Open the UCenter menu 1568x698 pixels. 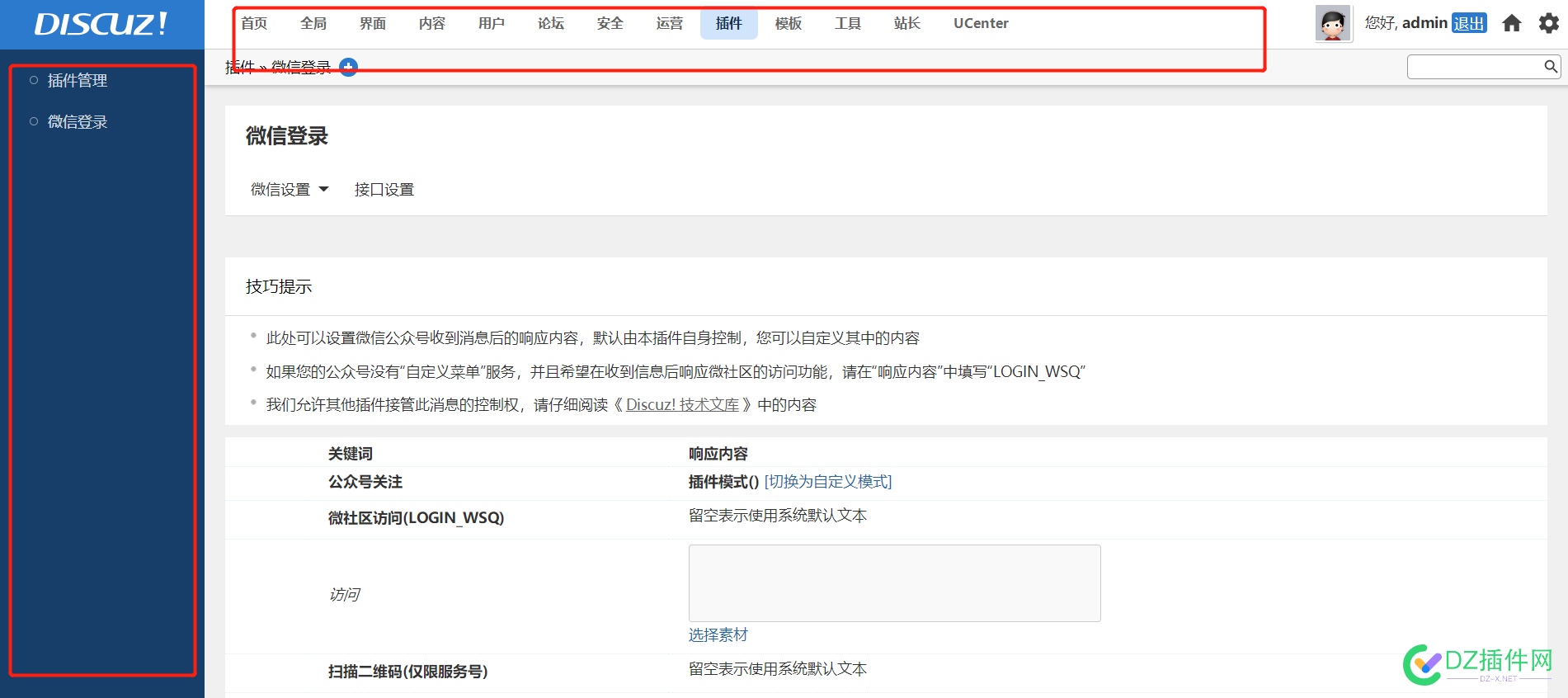click(x=981, y=23)
